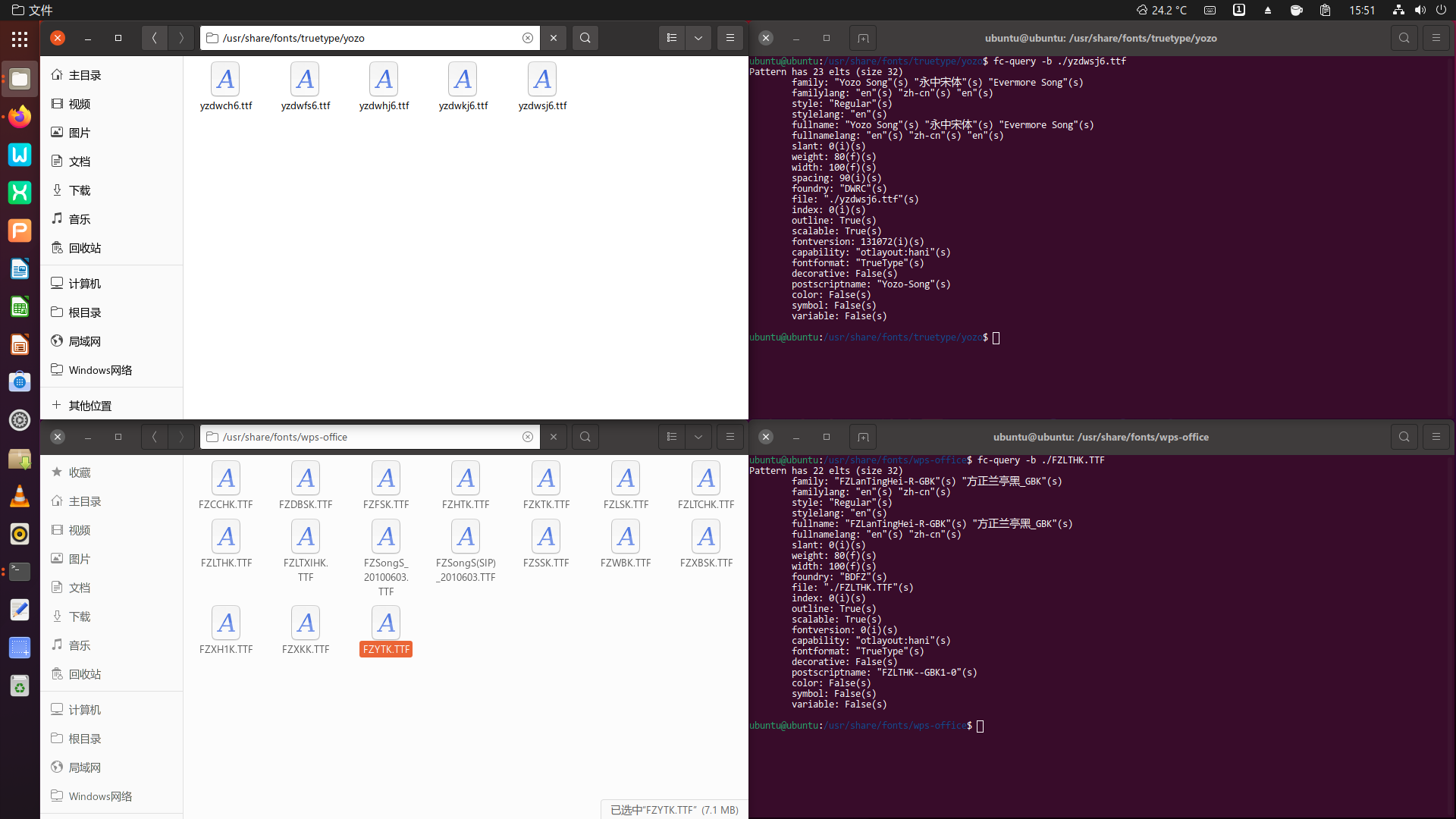Select the FZCCHK.TTF font file
This screenshot has width=1456, height=819.
click(226, 485)
